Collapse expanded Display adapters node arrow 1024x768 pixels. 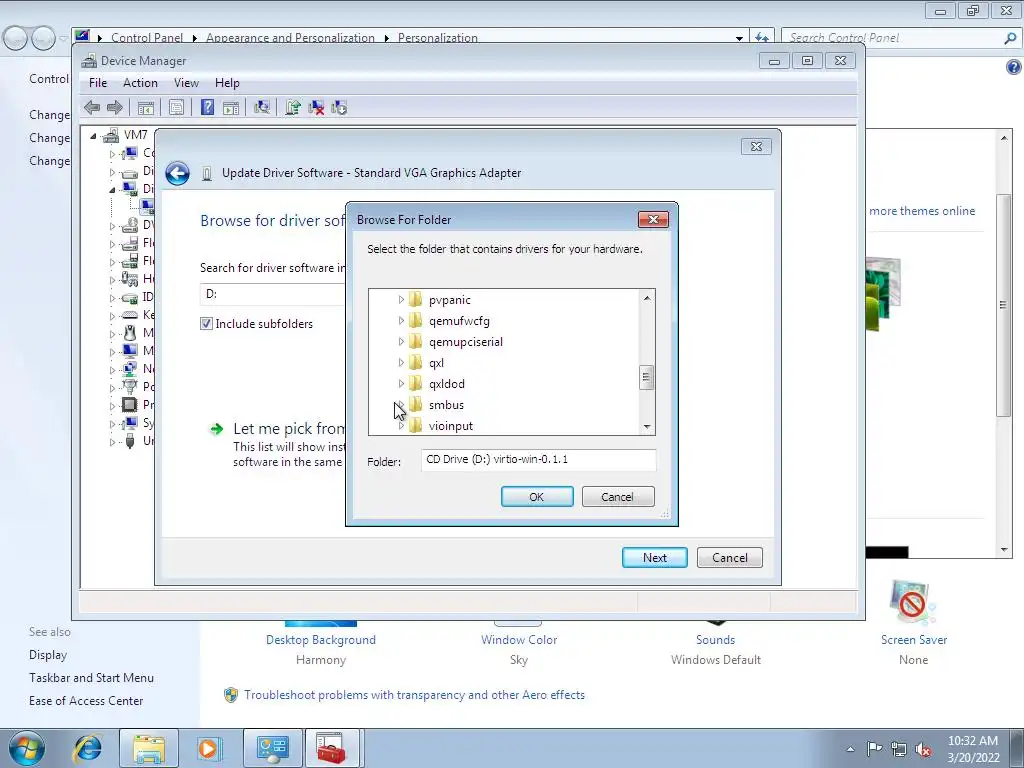[112, 189]
